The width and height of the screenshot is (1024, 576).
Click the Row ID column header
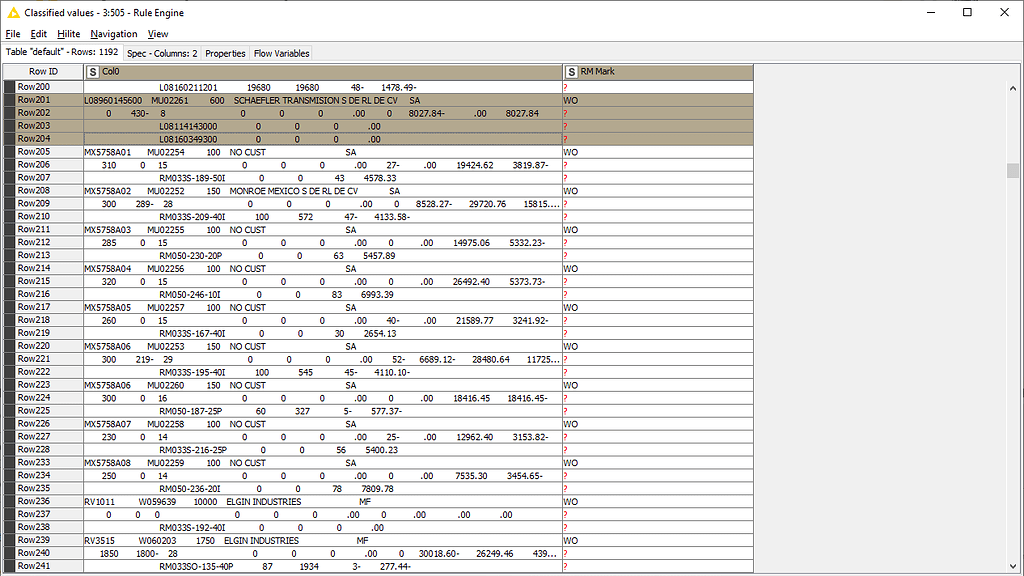point(44,71)
